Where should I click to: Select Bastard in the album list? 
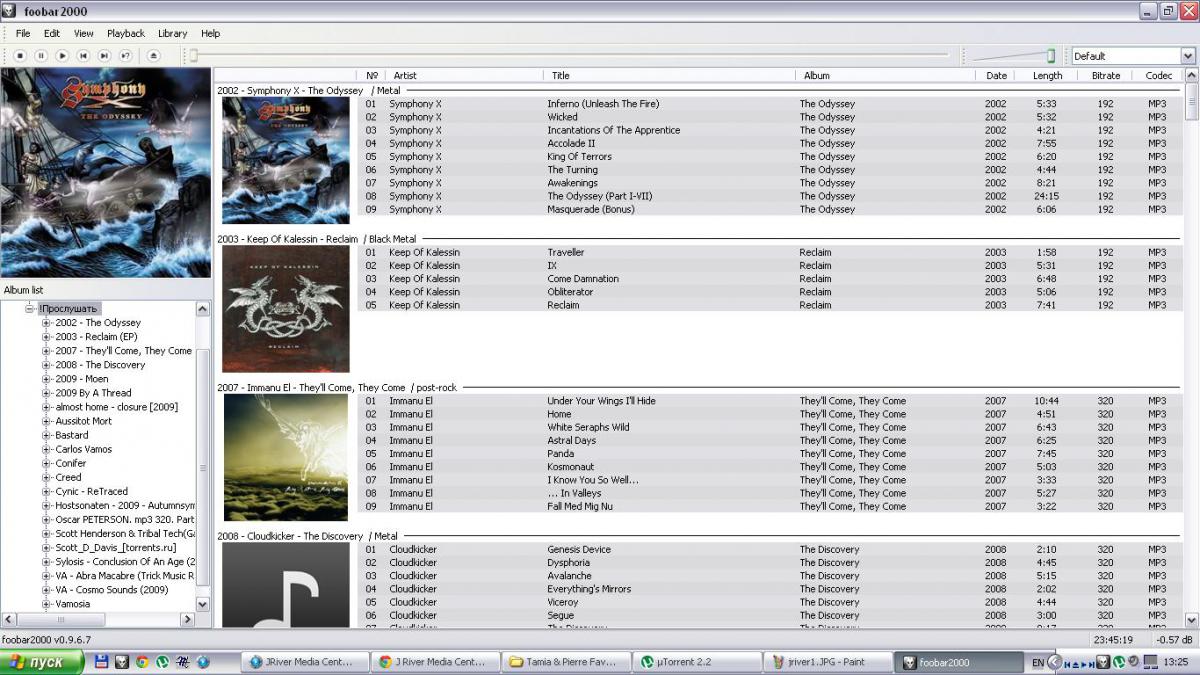click(72, 435)
